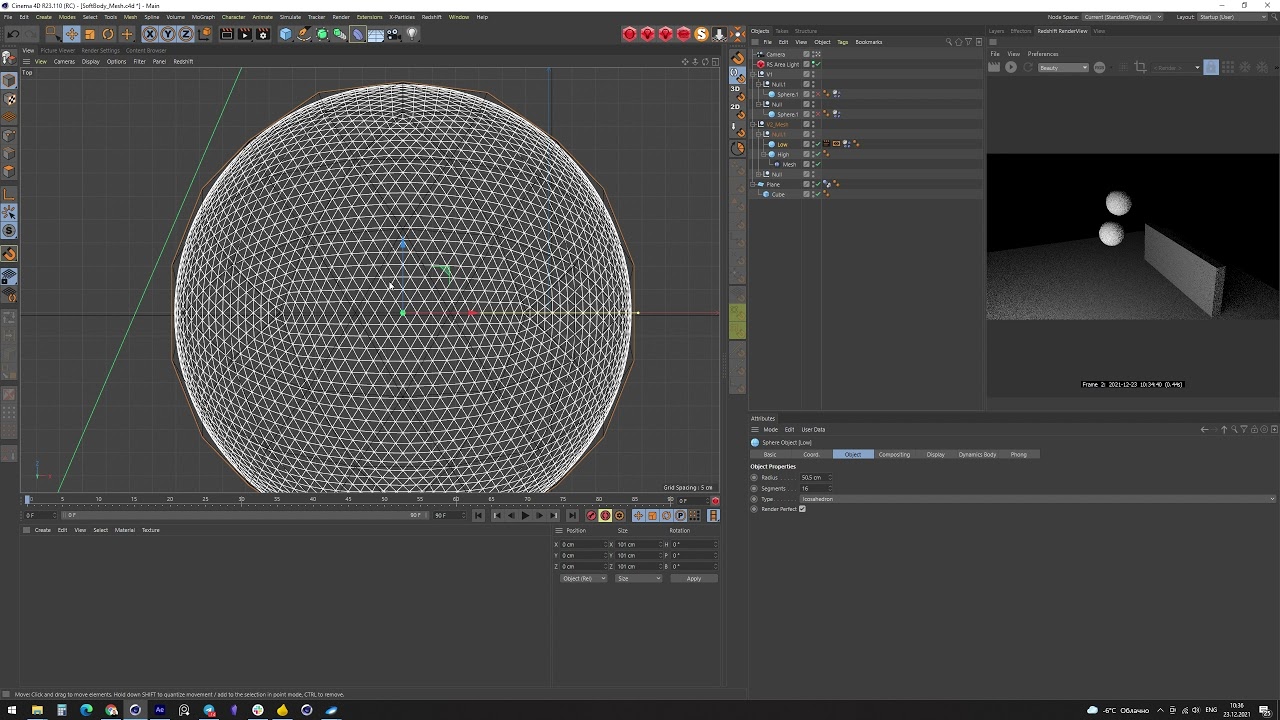Click Cameras in viewport menu
Screen dimensions: 1280x720
pos(64,62)
